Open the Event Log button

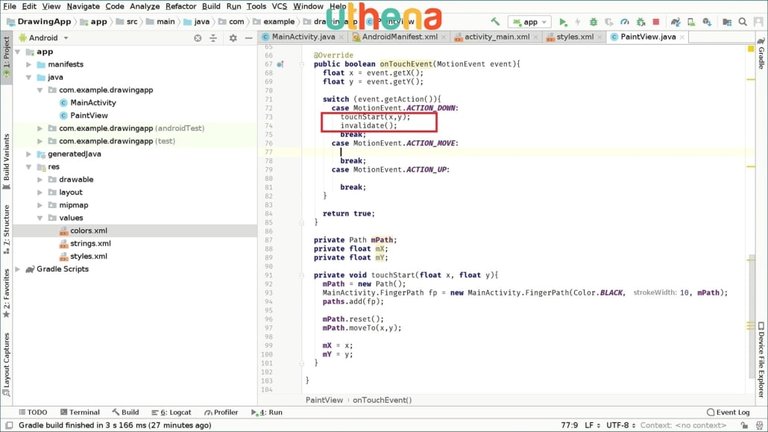[x=726, y=412]
